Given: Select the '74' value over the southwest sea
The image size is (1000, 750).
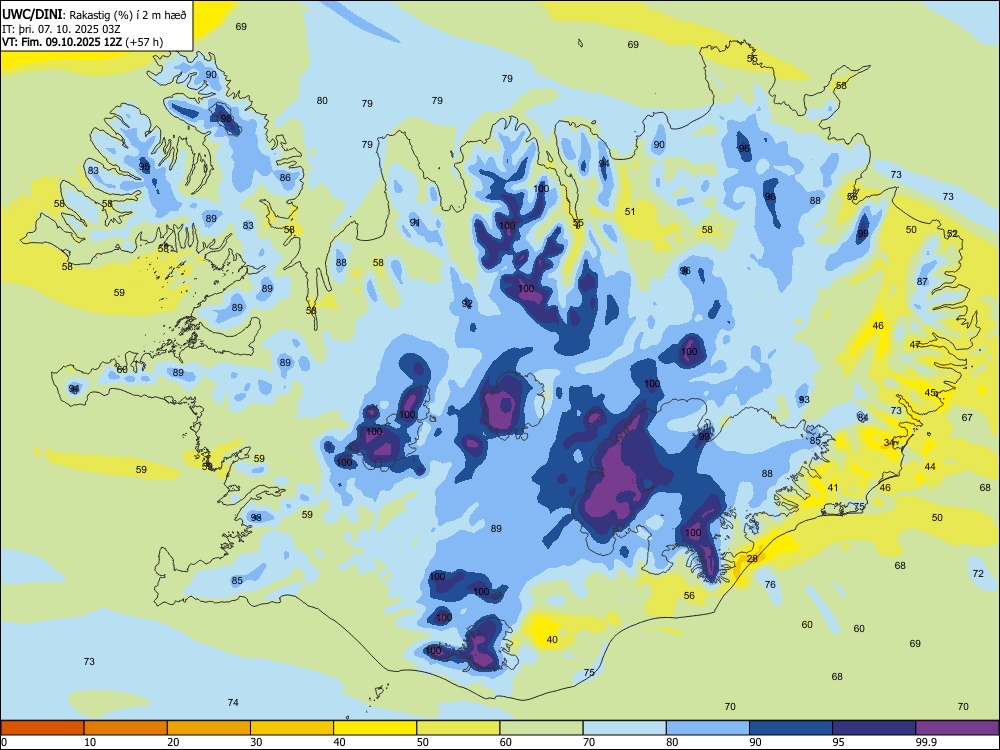Looking at the screenshot, I should click(x=233, y=703).
